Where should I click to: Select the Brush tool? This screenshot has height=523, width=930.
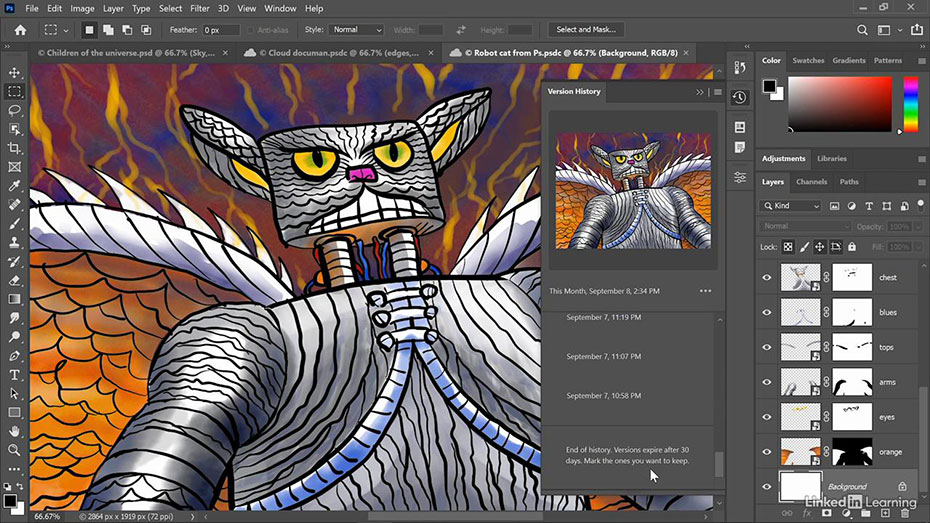14,224
